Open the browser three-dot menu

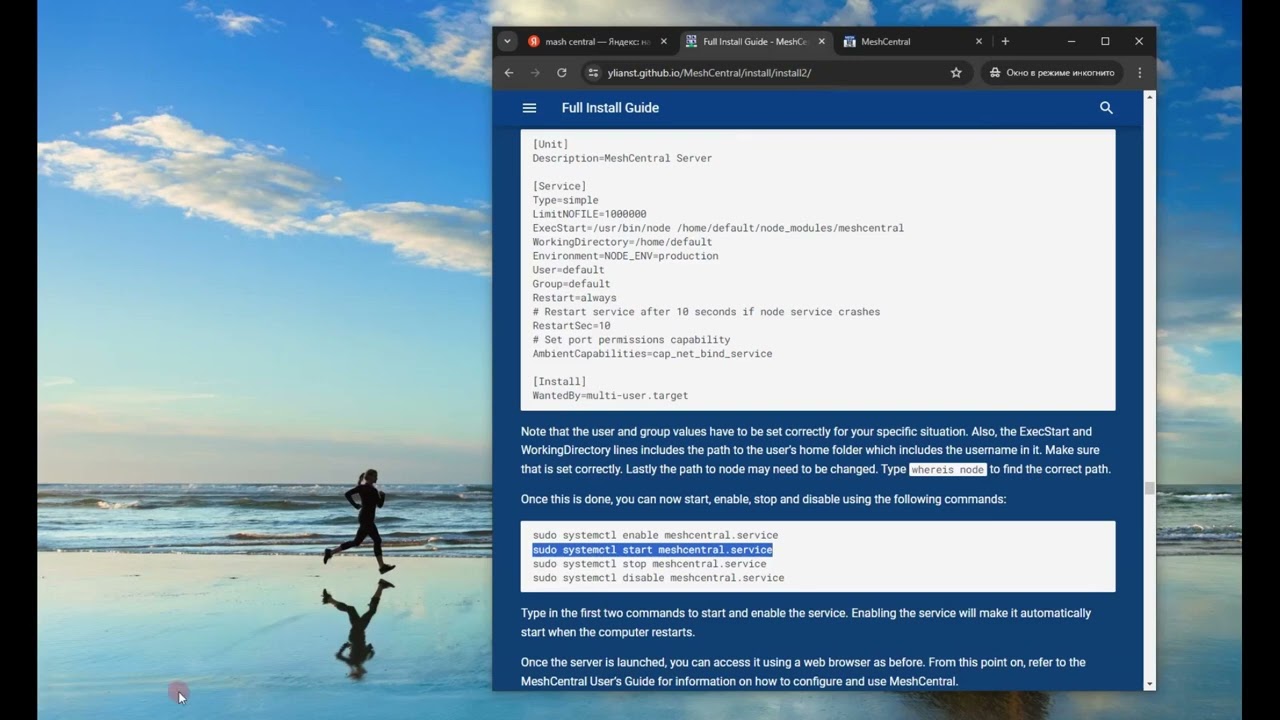point(1140,73)
